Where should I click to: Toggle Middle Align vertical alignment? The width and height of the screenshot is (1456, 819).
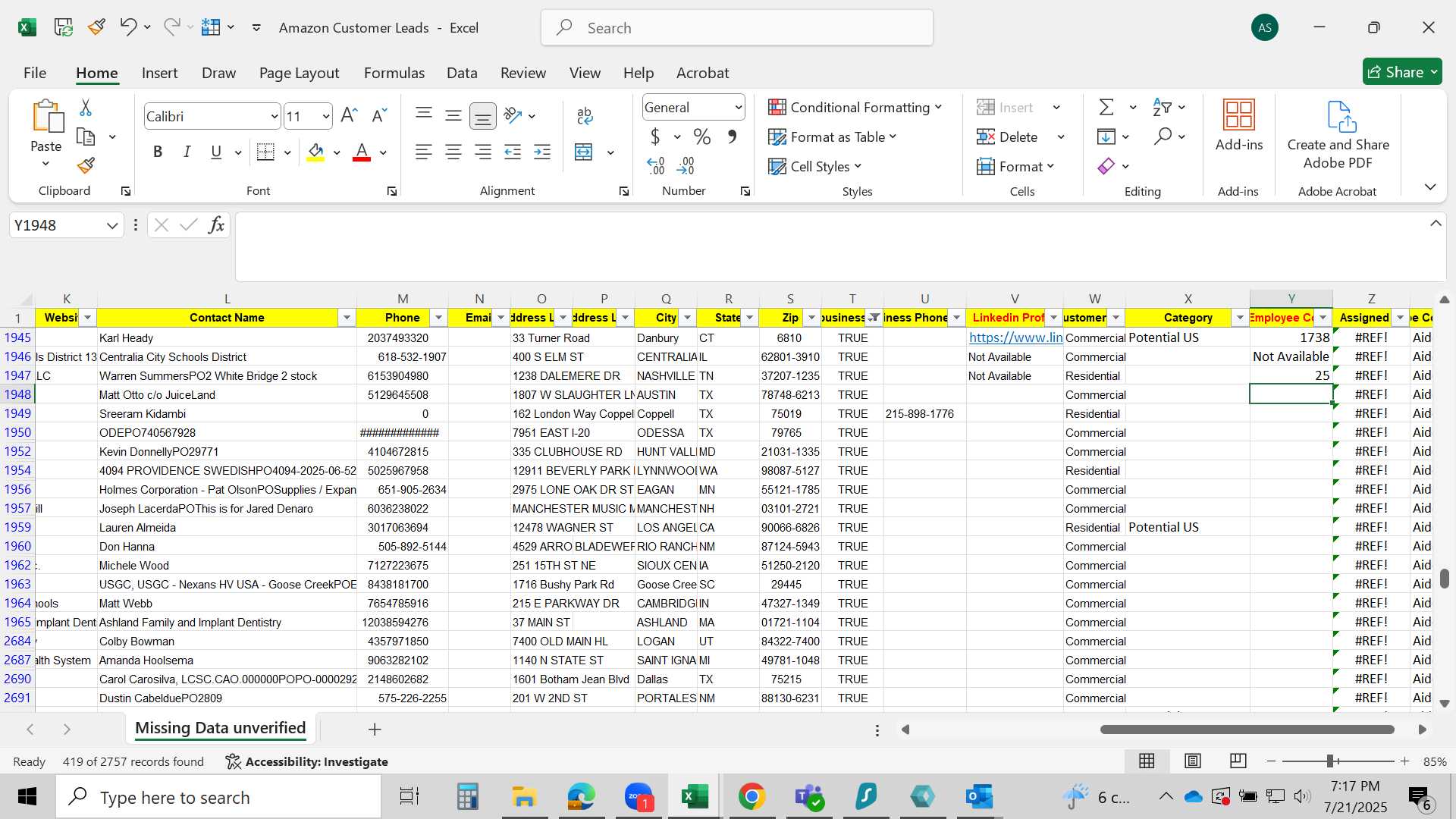click(x=453, y=115)
